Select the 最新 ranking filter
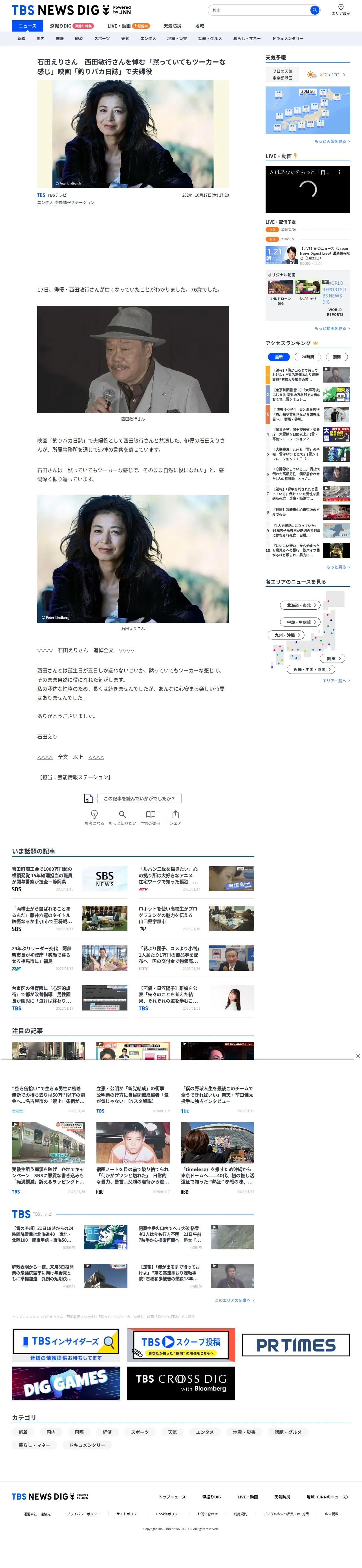 (x=279, y=357)
